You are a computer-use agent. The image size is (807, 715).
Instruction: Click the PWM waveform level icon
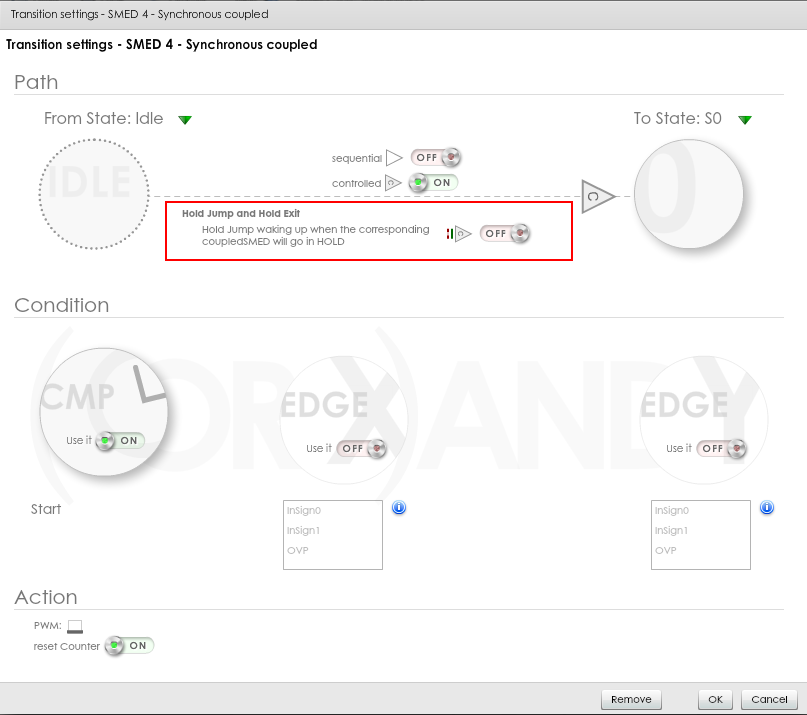click(x=75, y=626)
